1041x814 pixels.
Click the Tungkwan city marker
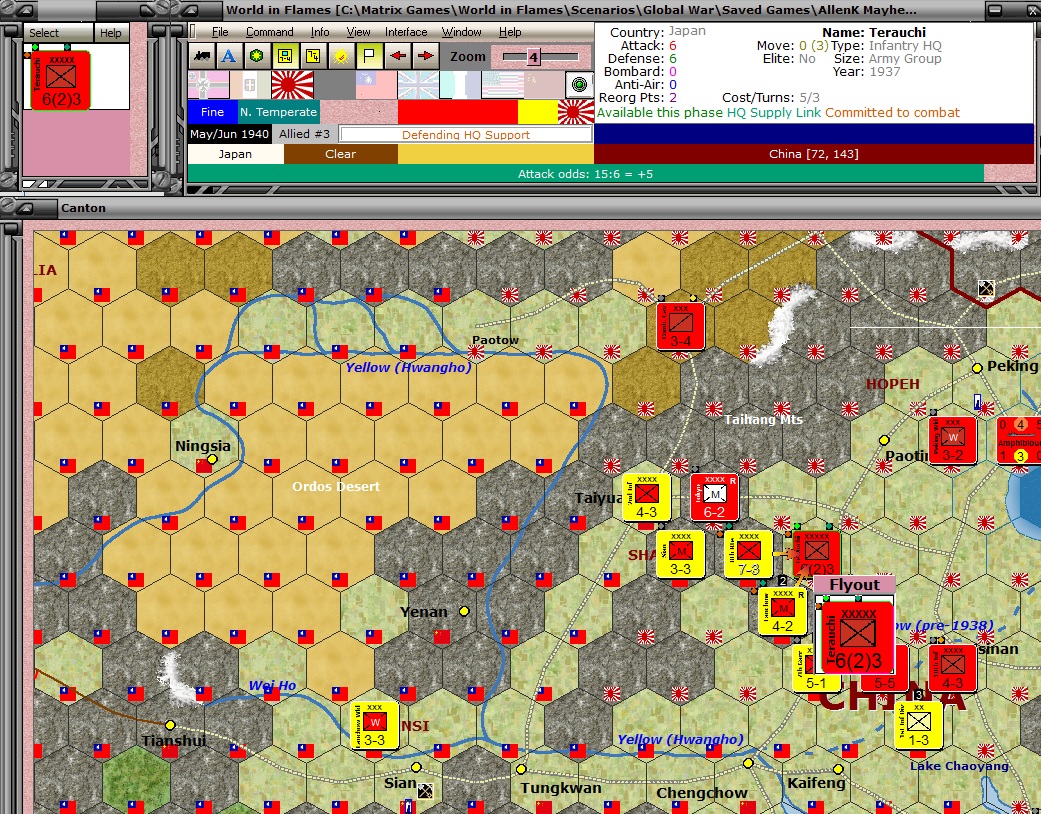(x=520, y=770)
